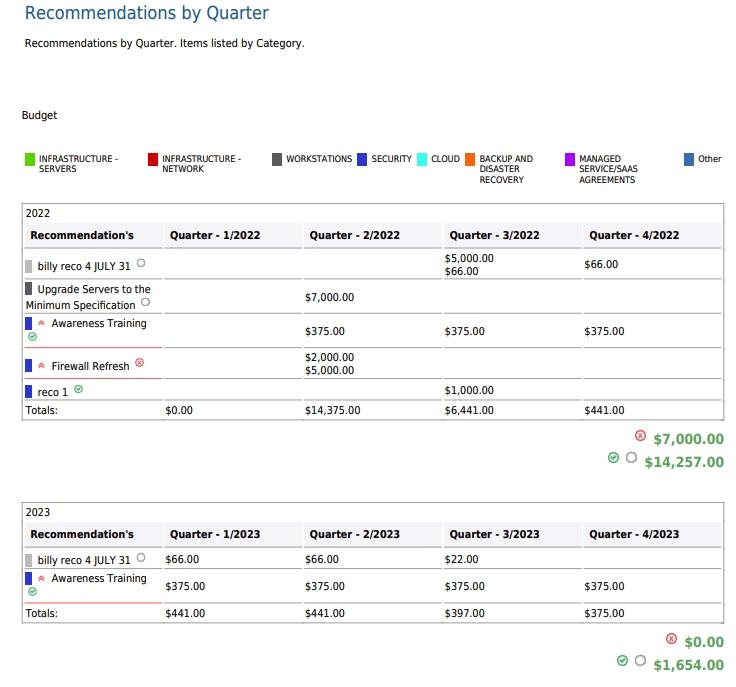Click the blue category swatch of reco 1 row

coord(29,391)
